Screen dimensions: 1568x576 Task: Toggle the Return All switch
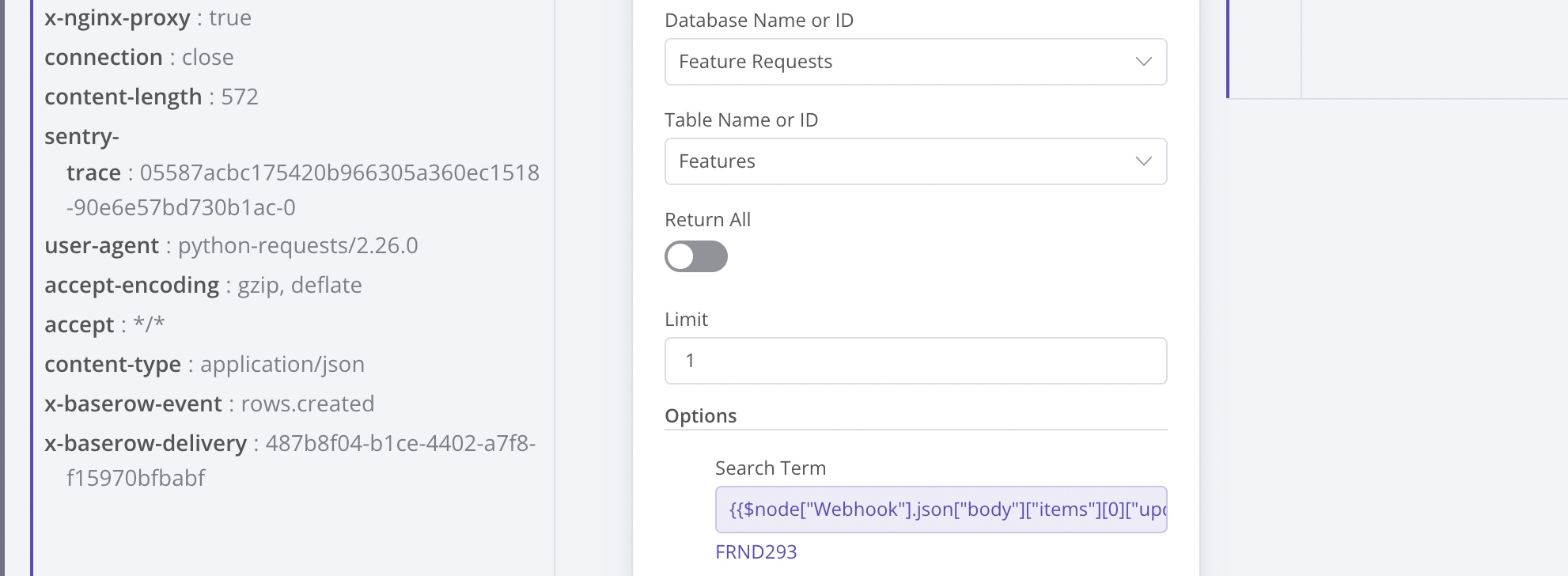click(695, 256)
